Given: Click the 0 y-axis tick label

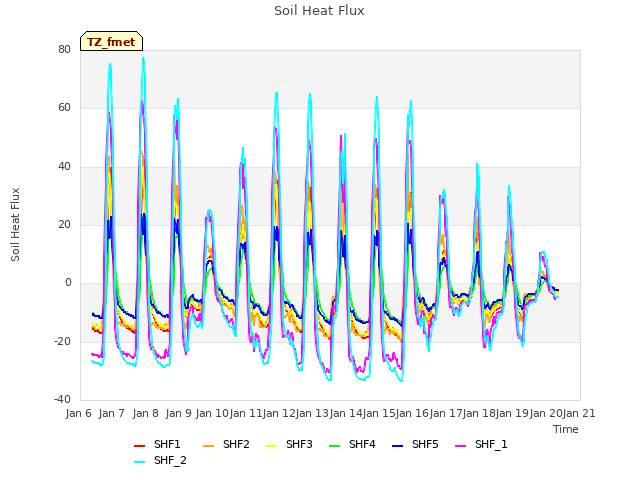Looking at the screenshot, I should point(68,283).
